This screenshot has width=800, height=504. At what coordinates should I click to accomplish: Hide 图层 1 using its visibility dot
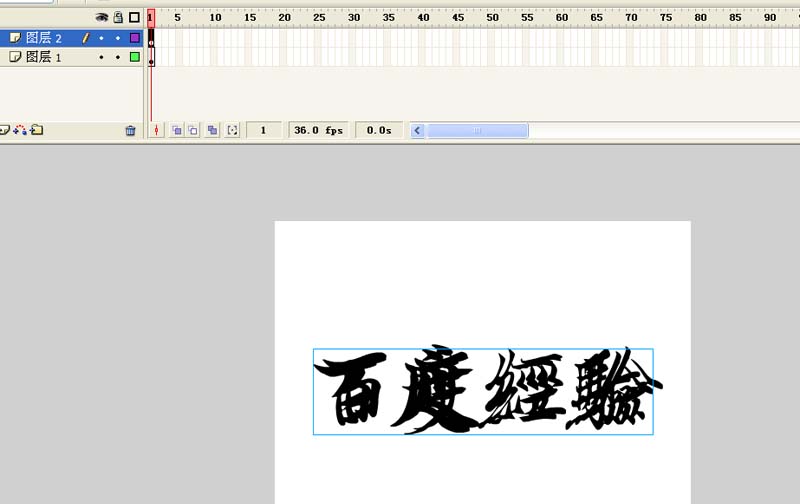coord(102,57)
